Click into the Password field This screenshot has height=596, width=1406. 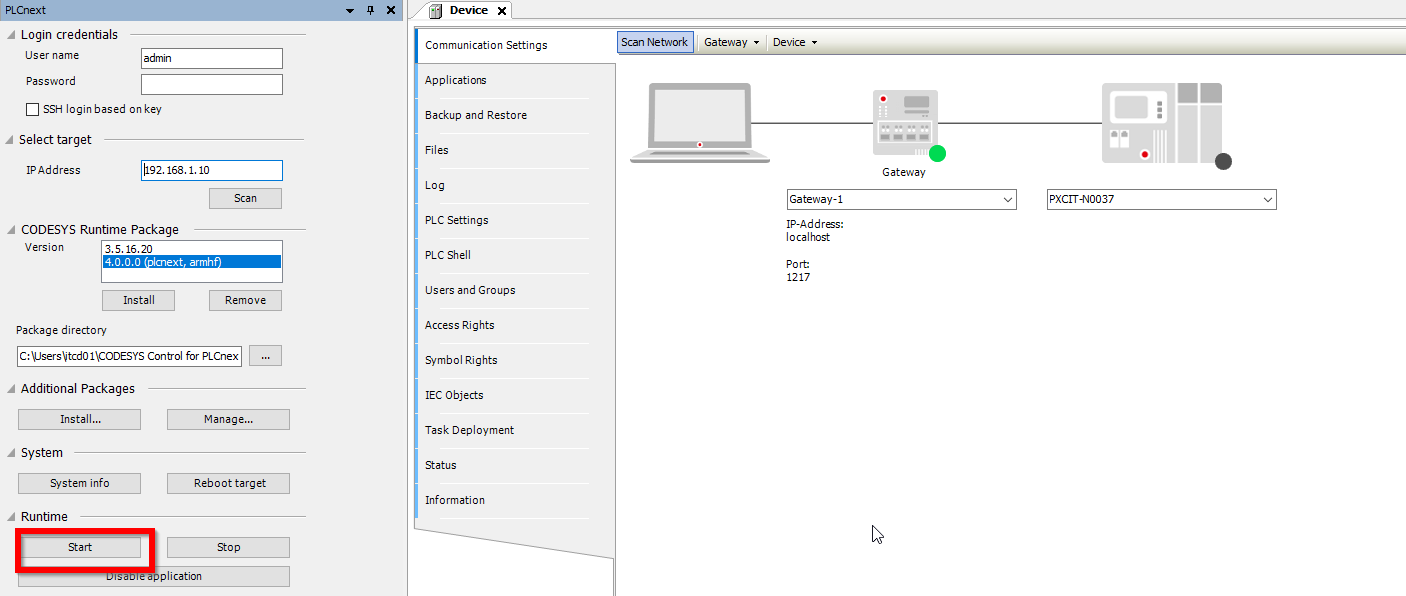[x=212, y=84]
